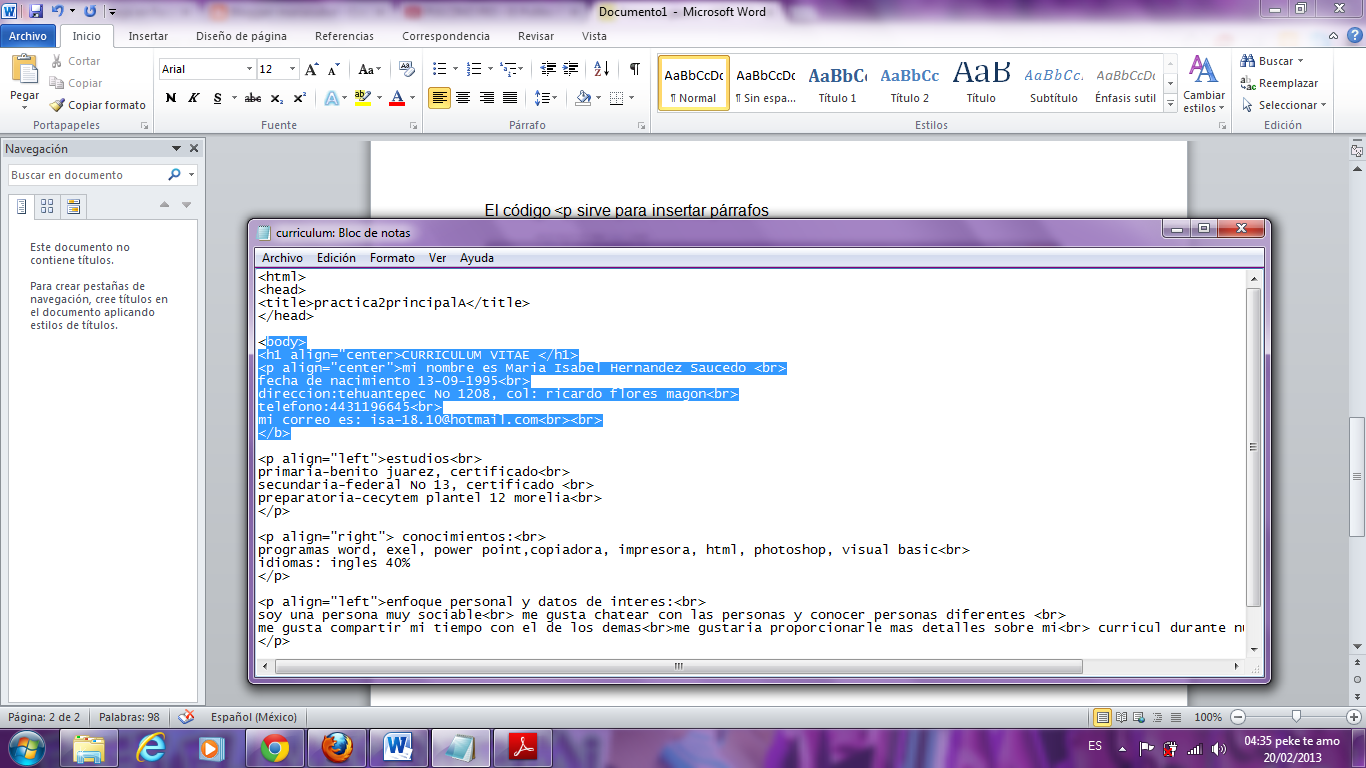Switch to print layout view in status bar

(1102, 717)
